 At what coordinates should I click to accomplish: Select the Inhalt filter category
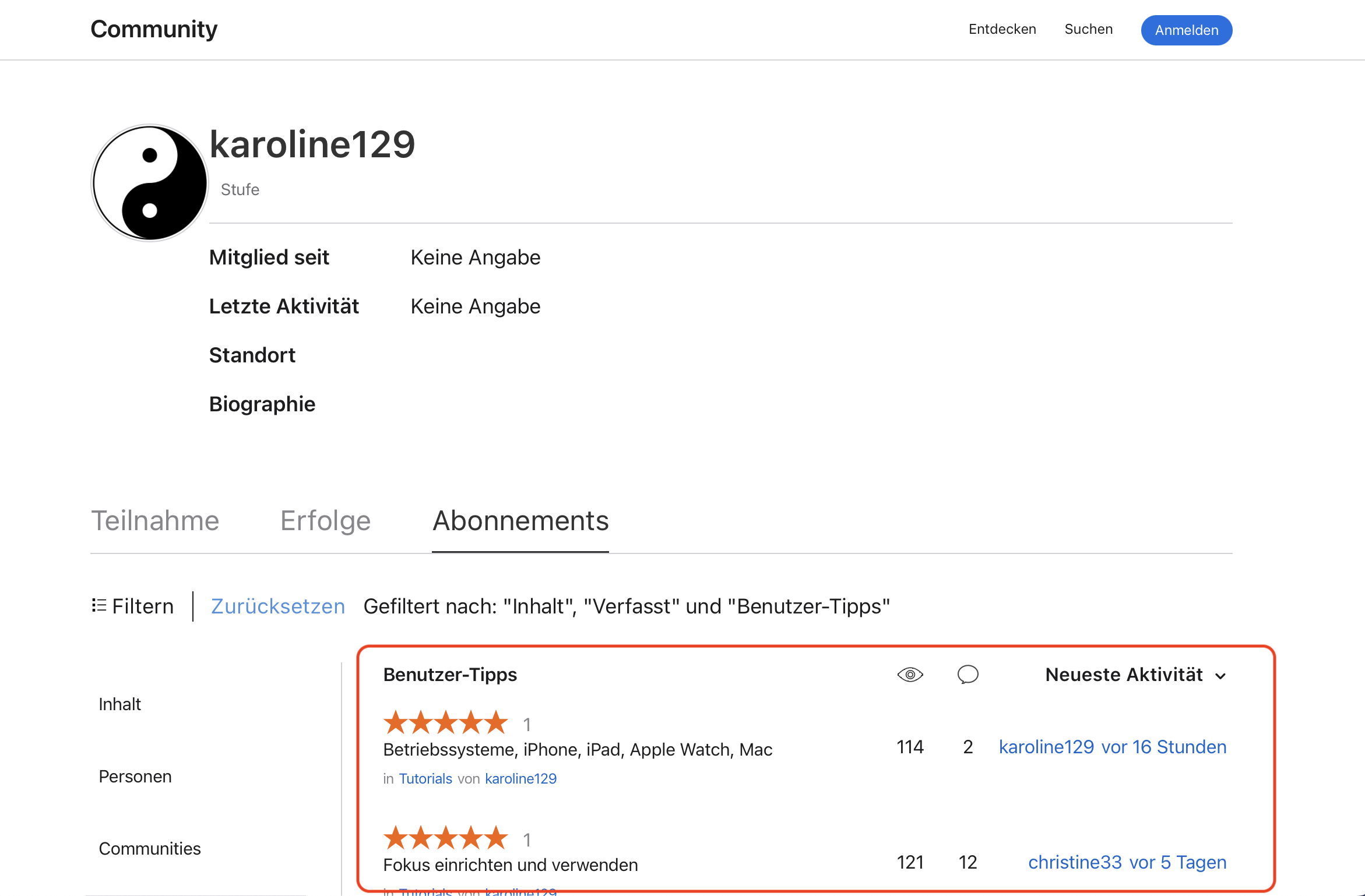(x=119, y=704)
